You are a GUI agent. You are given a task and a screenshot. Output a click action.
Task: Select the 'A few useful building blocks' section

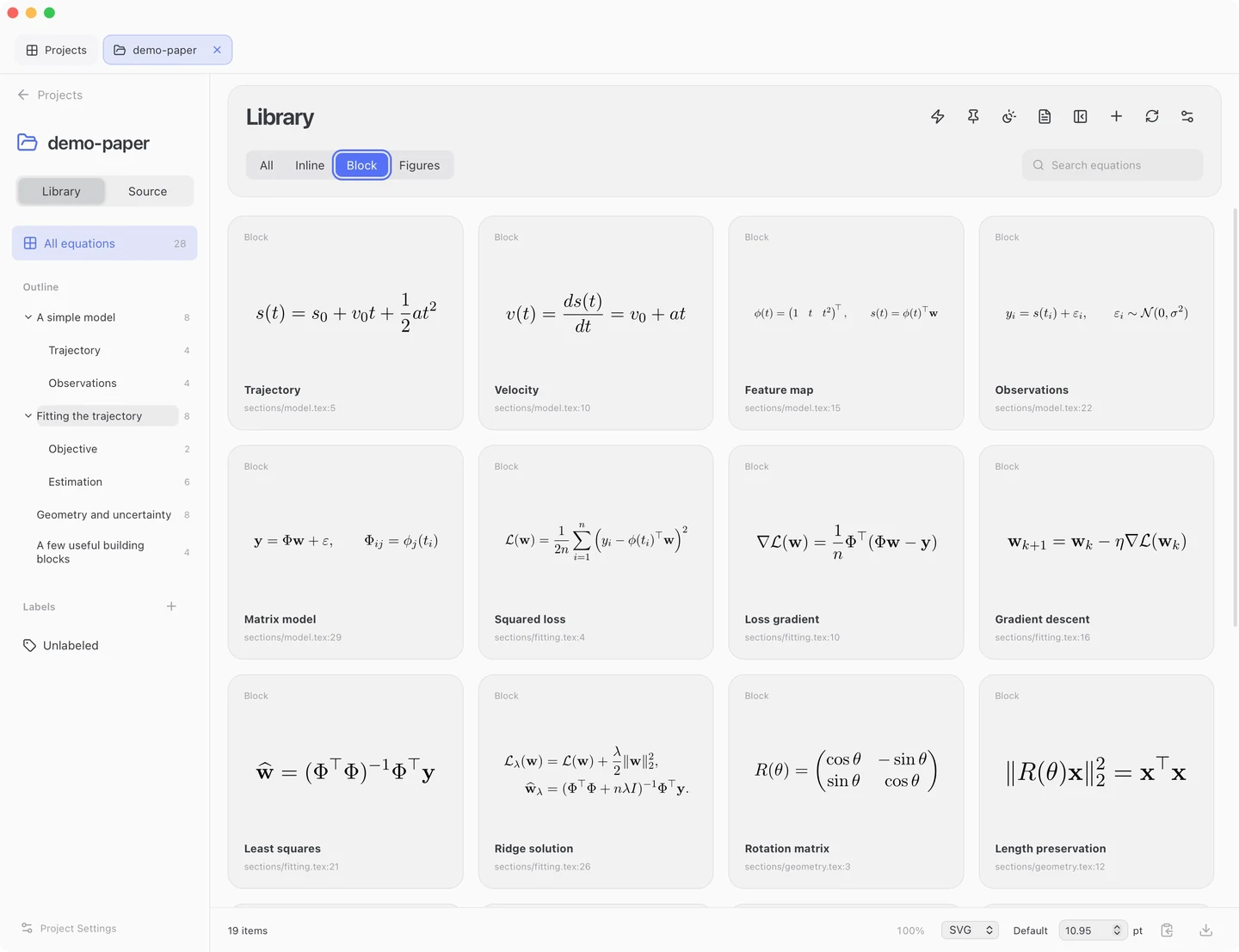pyautogui.click(x=105, y=552)
